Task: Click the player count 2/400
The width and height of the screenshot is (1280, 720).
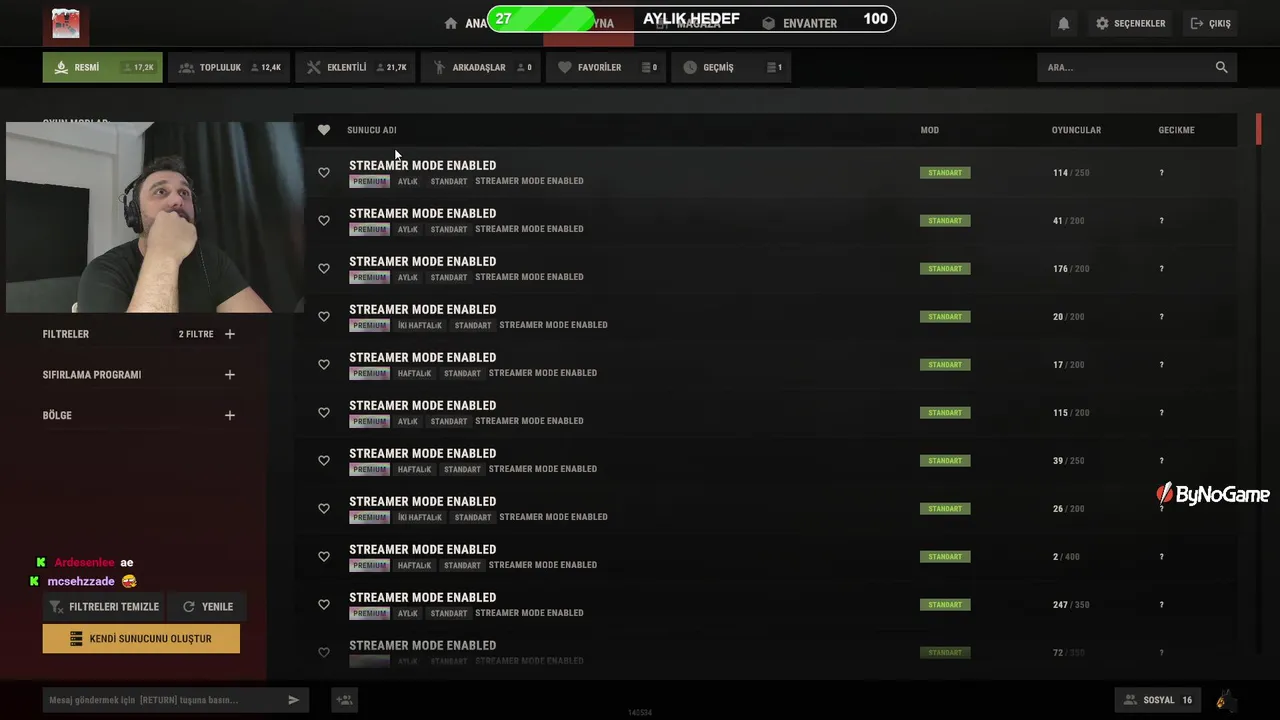Action: (x=1066, y=557)
